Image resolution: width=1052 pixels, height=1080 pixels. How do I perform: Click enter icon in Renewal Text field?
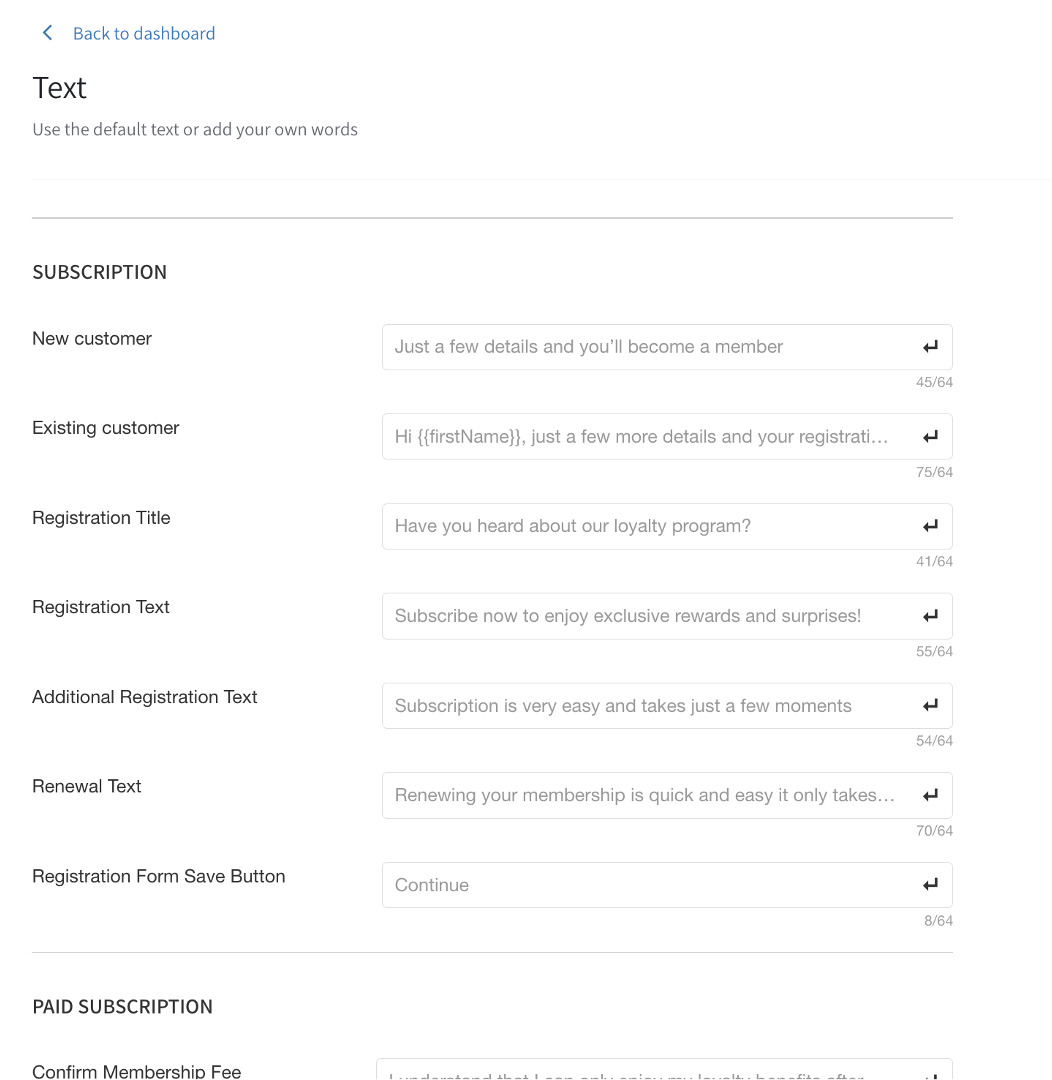pos(930,796)
